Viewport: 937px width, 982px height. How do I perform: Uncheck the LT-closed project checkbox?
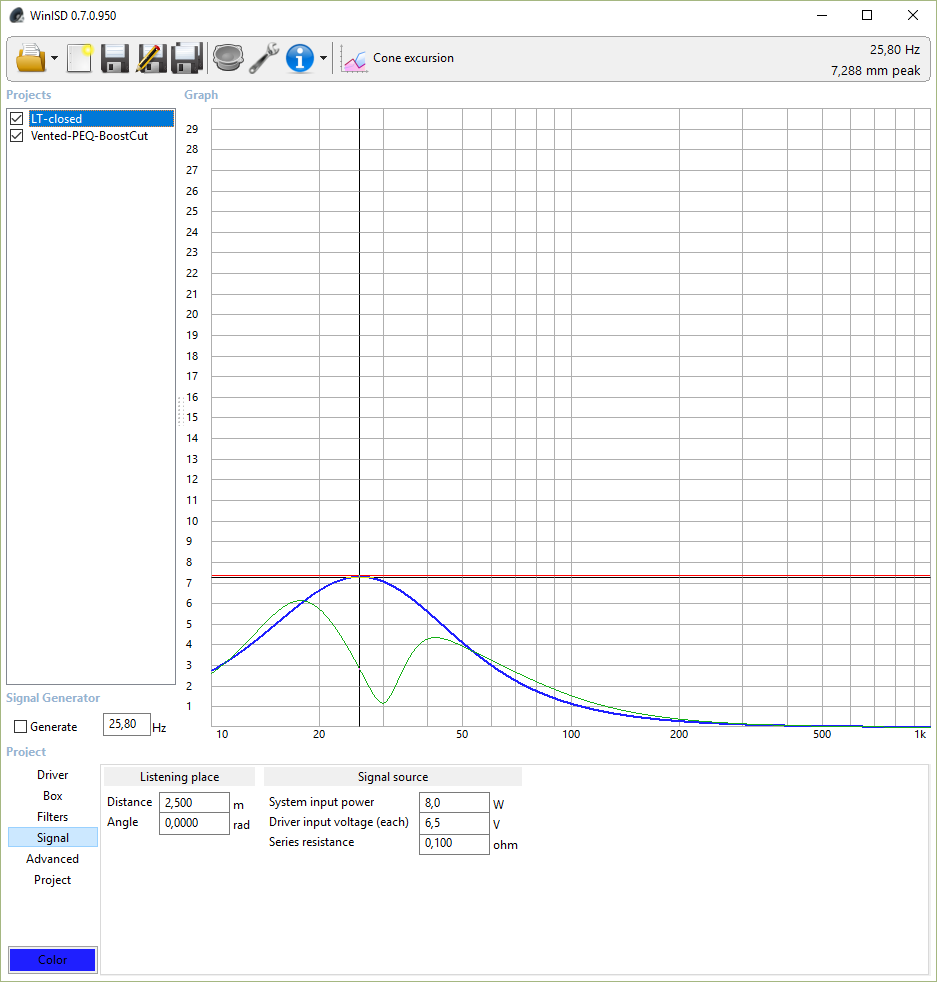(17, 118)
